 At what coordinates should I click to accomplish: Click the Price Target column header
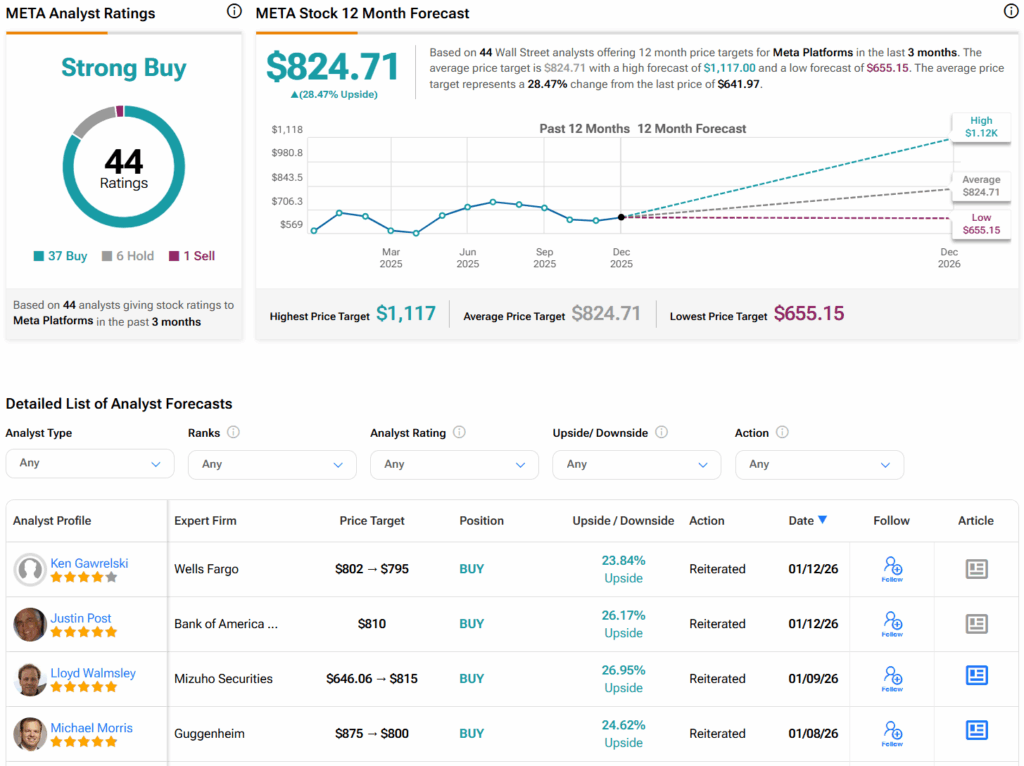[x=372, y=521]
